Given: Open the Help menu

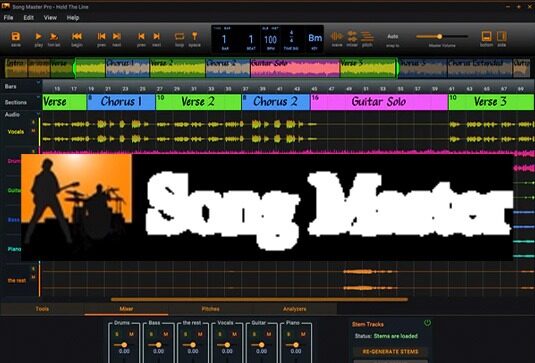Looking at the screenshot, I should (73, 18).
